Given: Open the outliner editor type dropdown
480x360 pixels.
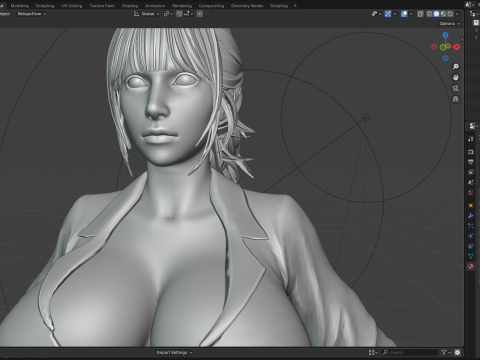Looking at the screenshot, I should click(x=474, y=14).
